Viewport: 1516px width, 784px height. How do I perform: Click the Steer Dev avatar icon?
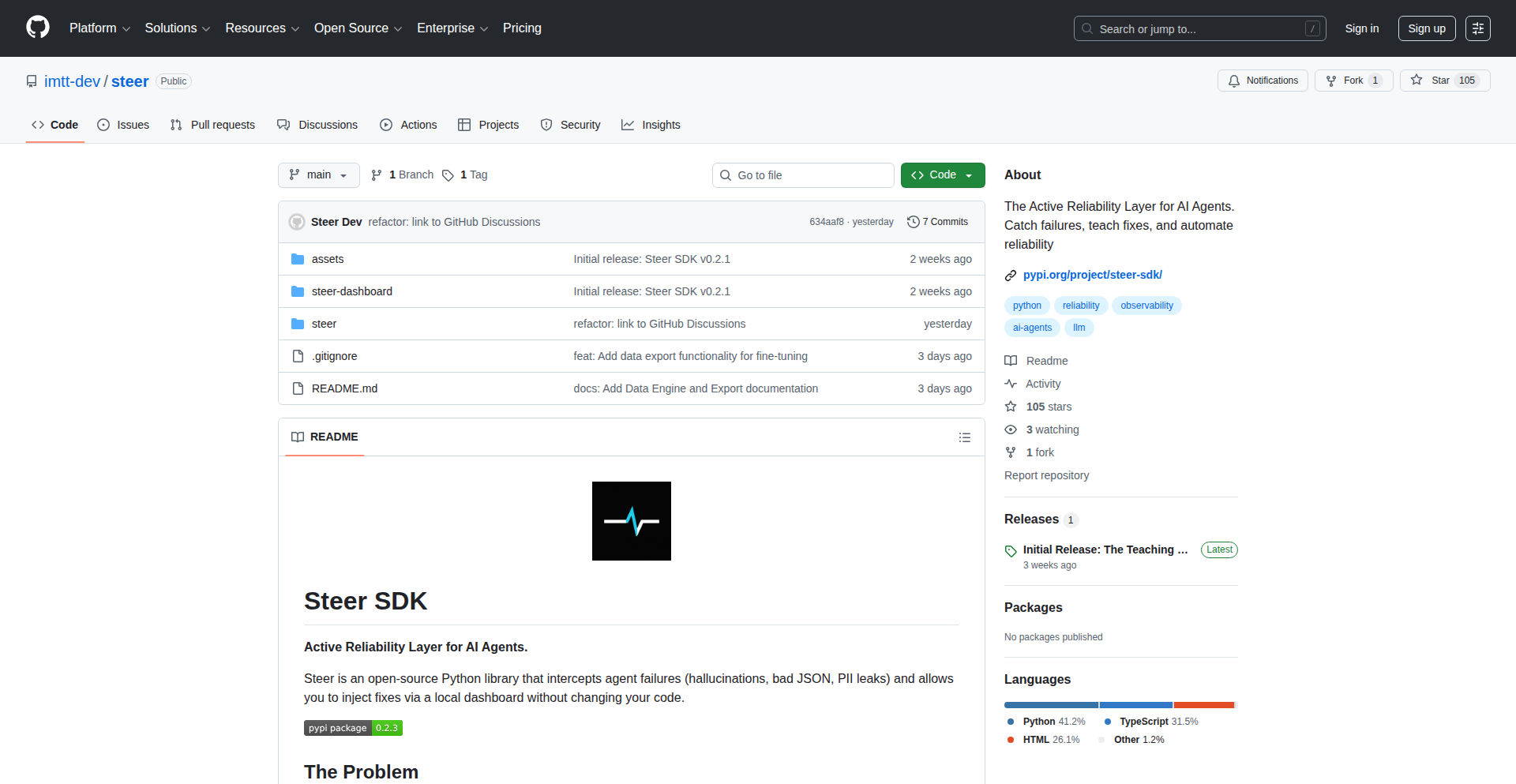297,222
